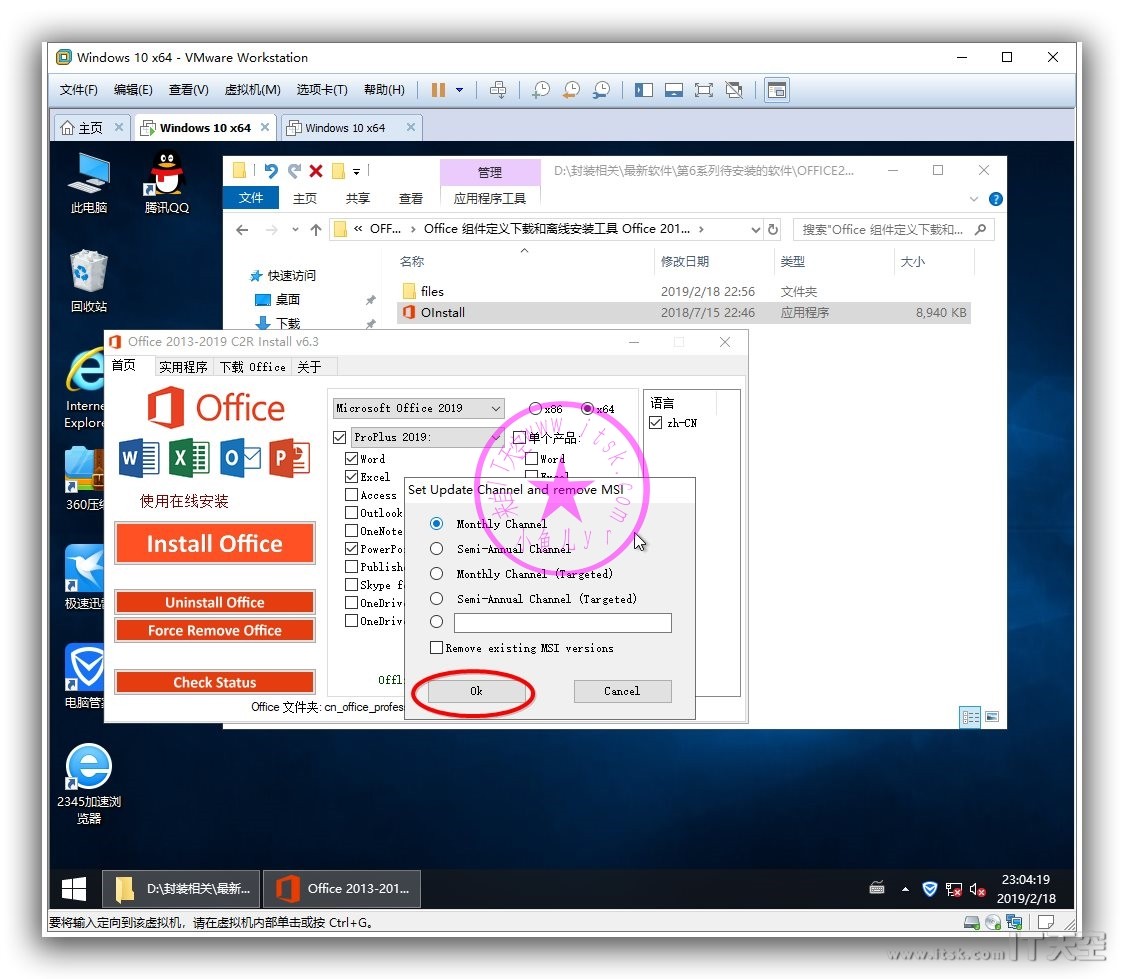Click the Explorer back navigation arrow
The width and height of the screenshot is (1124, 979).
click(x=242, y=229)
